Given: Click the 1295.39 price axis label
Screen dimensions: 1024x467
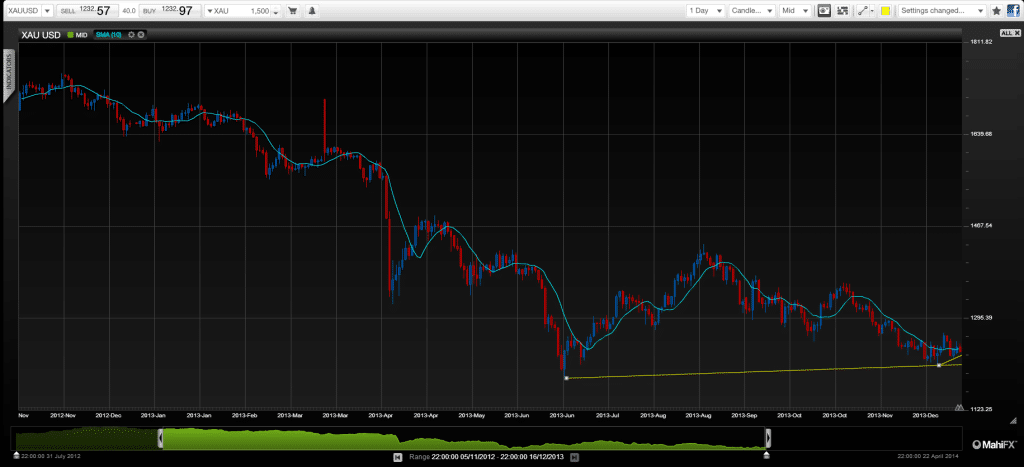Looking at the screenshot, I should click(x=980, y=317).
